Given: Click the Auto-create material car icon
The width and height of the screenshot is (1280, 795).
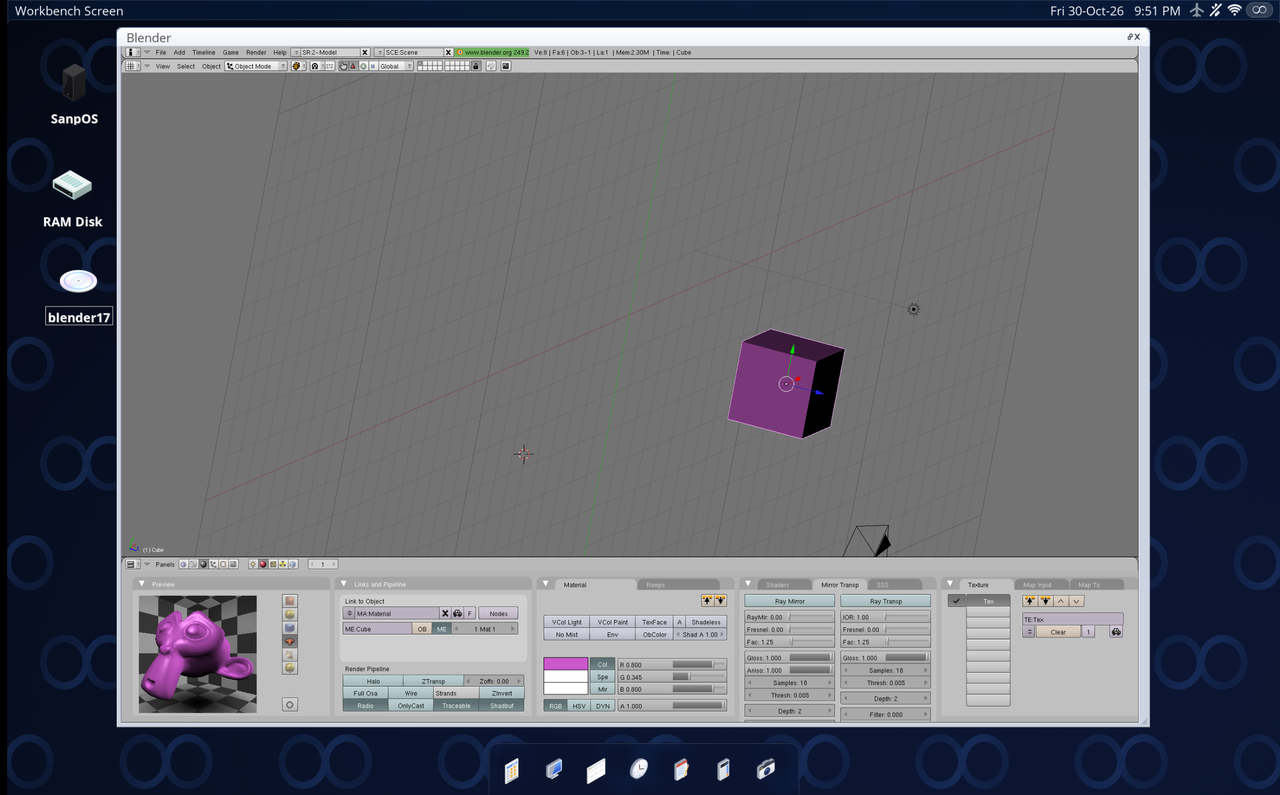Looking at the screenshot, I should (457, 613).
